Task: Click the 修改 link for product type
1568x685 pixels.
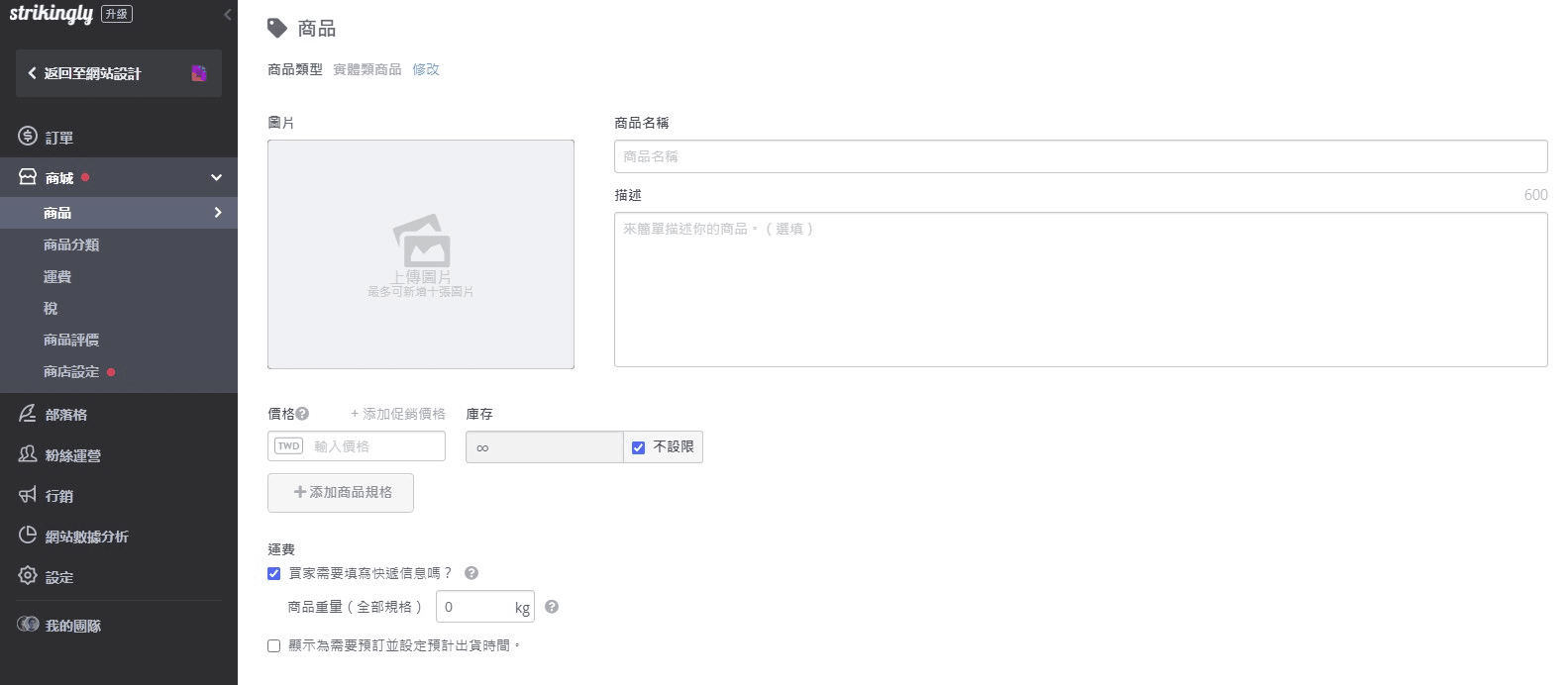Action: pos(426,69)
